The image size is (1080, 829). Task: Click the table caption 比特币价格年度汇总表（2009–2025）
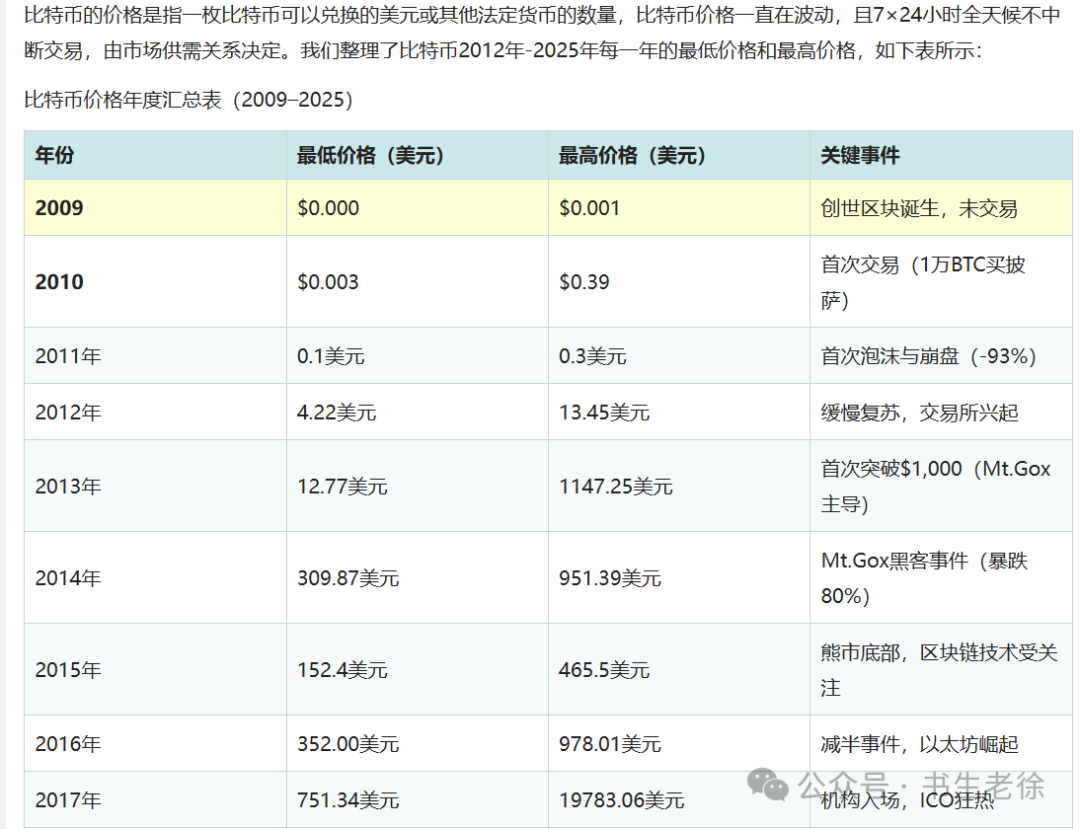pyautogui.click(x=189, y=100)
